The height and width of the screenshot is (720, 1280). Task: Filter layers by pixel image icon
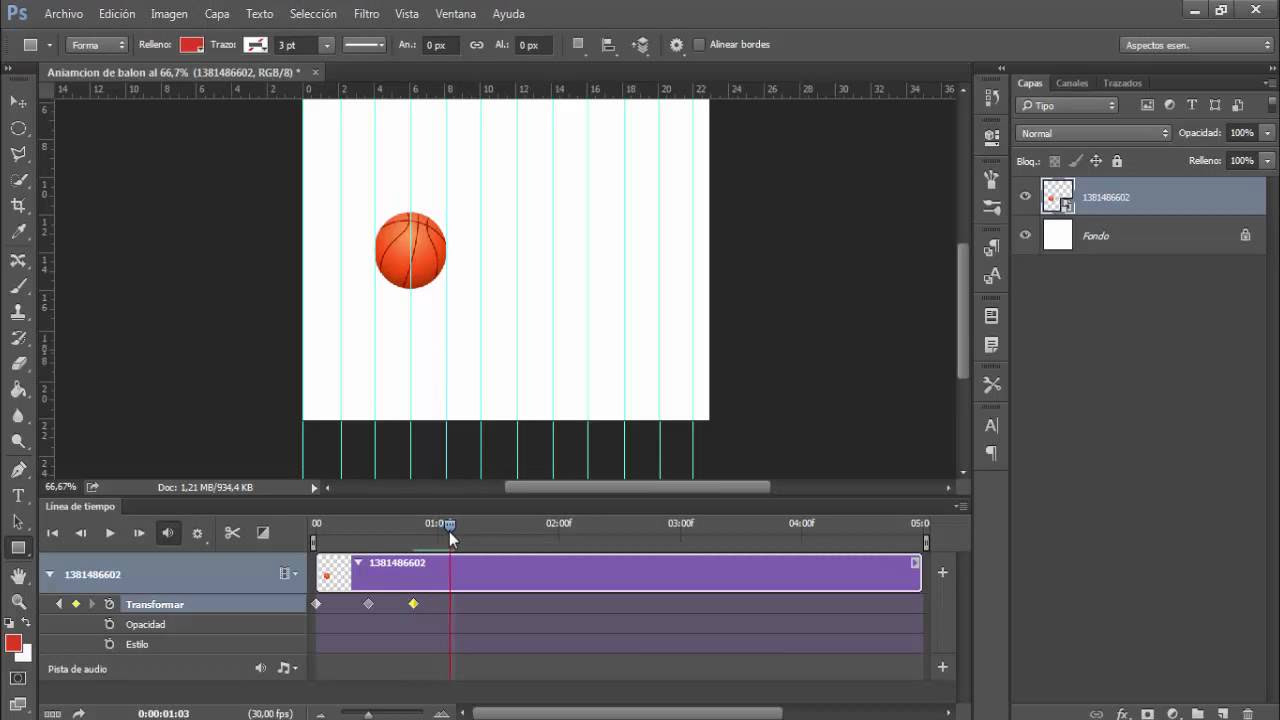1146,105
